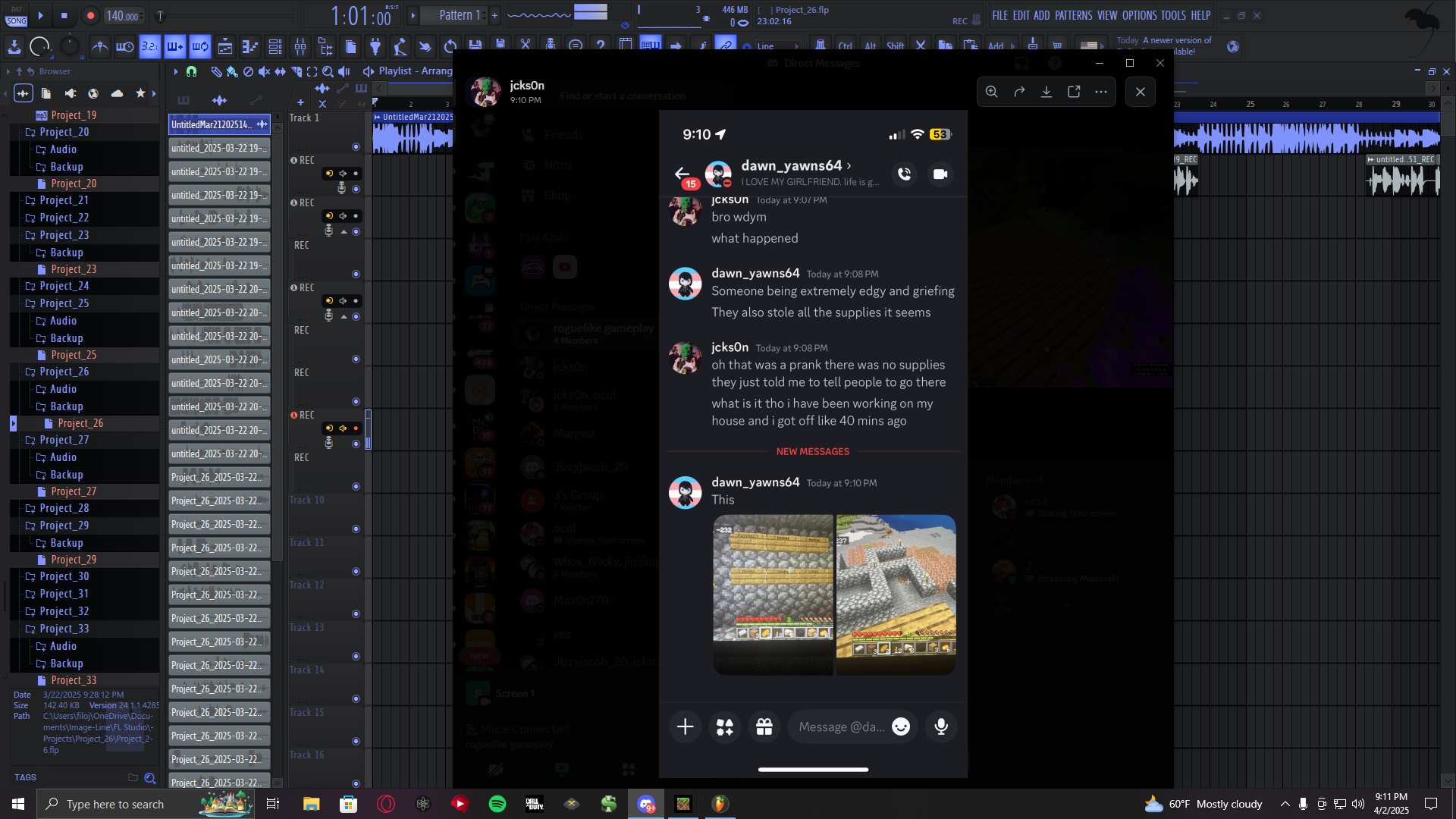Open the Channel rack view
The width and height of the screenshot is (1456, 819).
pos(275,47)
